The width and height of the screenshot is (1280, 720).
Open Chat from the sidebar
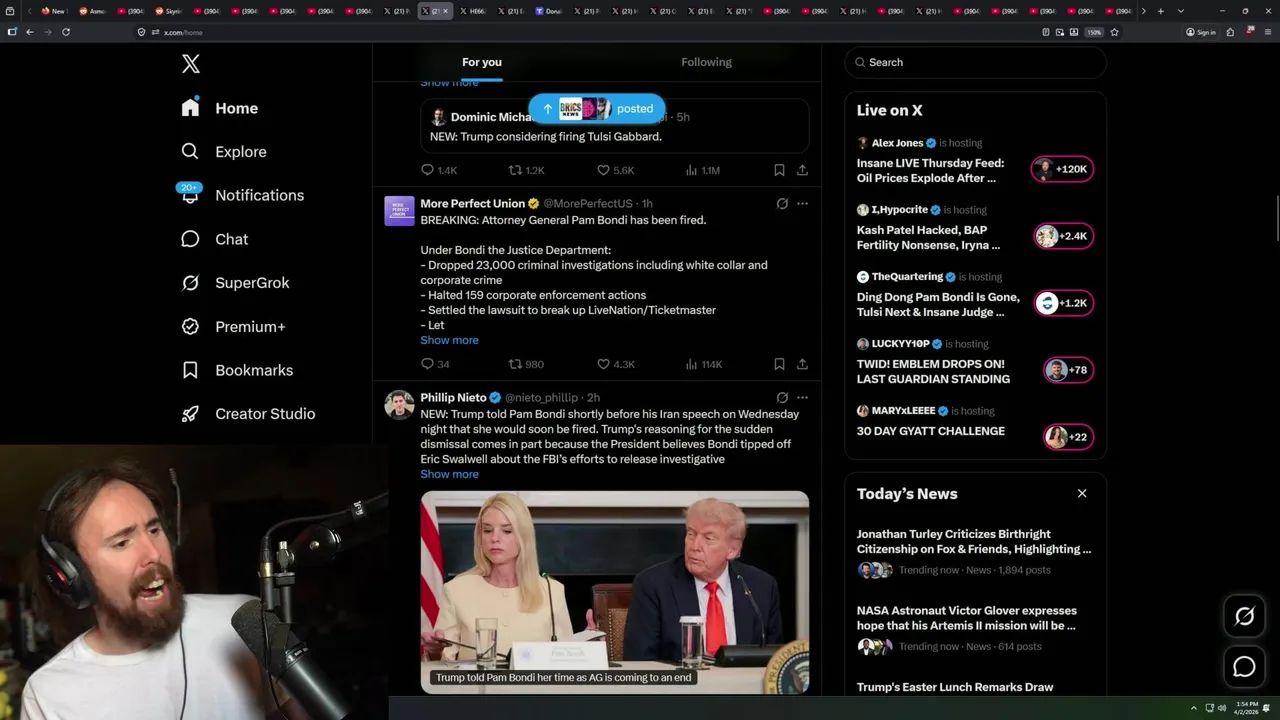[x=215, y=239]
